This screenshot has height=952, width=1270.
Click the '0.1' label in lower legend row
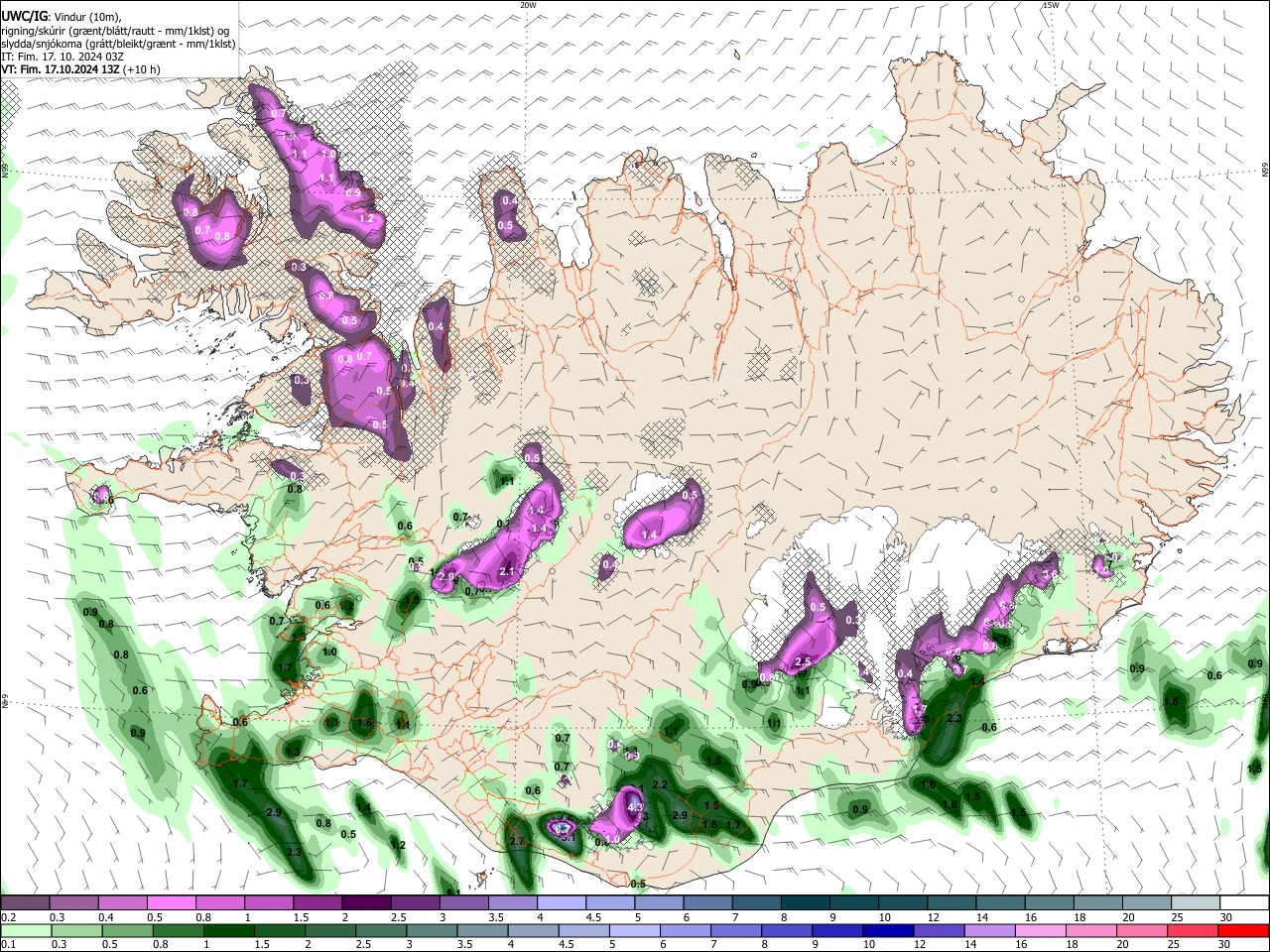tap(8, 945)
